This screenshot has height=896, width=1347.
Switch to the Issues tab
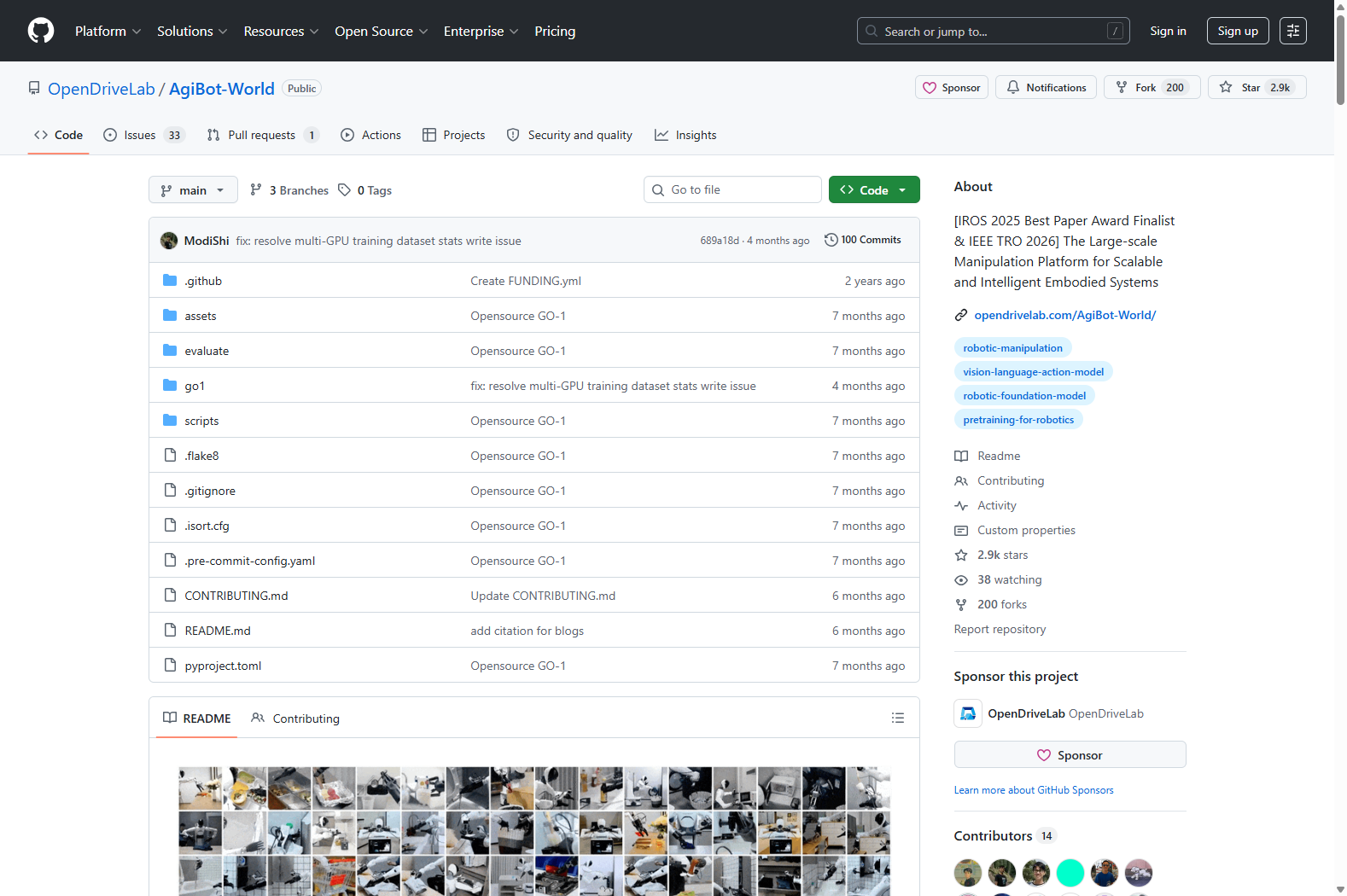tap(143, 135)
